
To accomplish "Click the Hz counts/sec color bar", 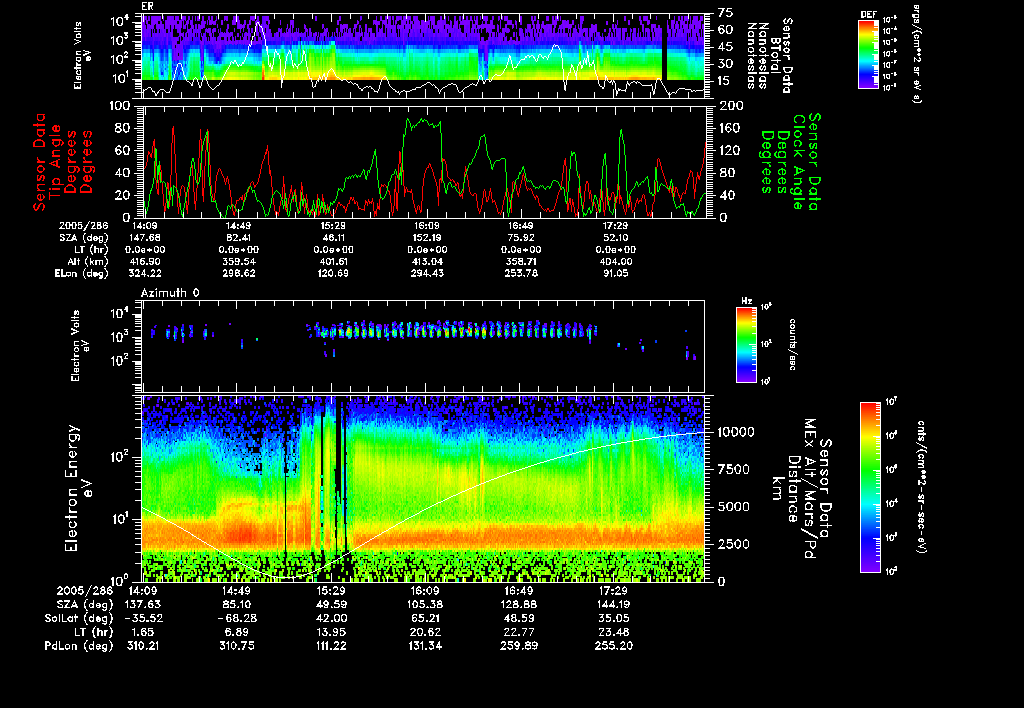I will [746, 345].
